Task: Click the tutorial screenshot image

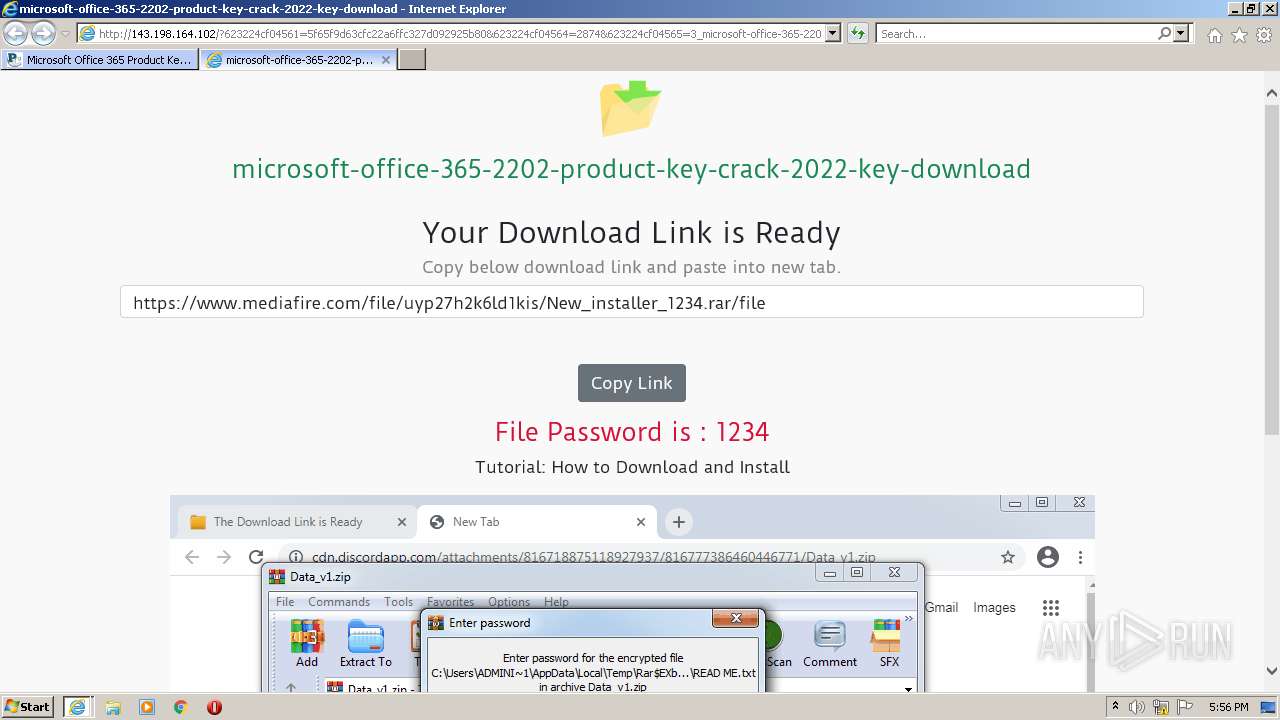Action: tap(632, 594)
